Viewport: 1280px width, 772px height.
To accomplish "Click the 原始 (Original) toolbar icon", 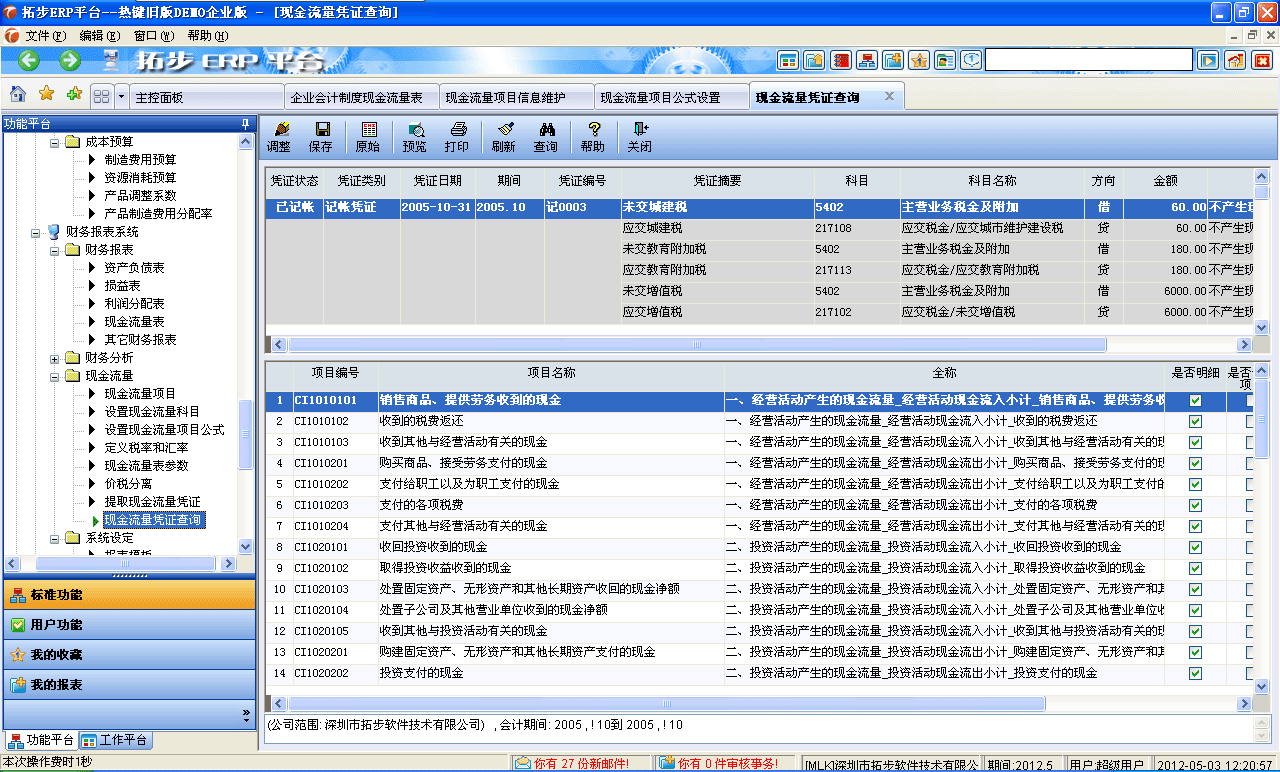I will (x=369, y=135).
